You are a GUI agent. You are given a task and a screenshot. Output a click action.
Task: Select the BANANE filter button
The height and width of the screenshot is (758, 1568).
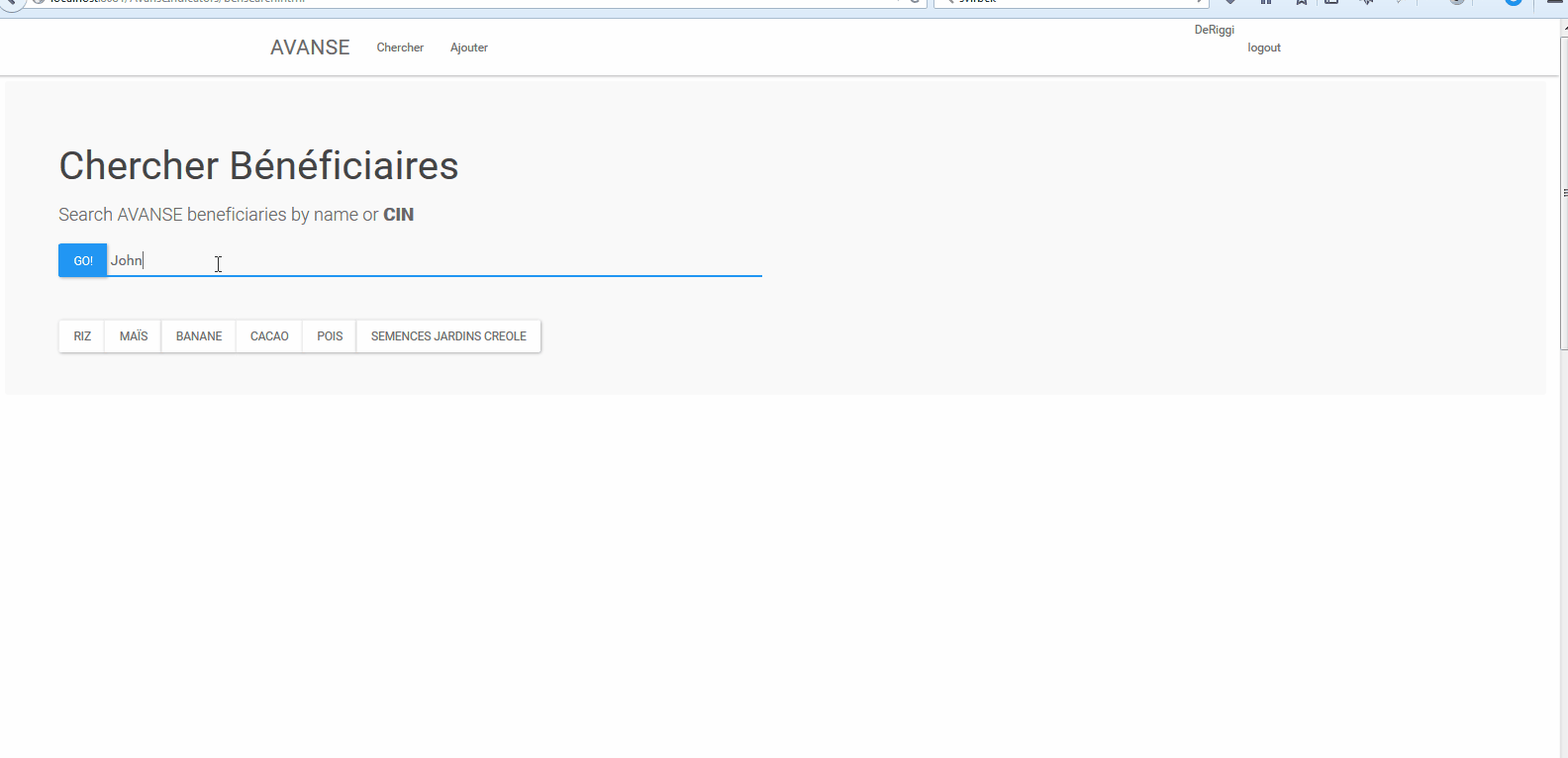[x=199, y=336]
